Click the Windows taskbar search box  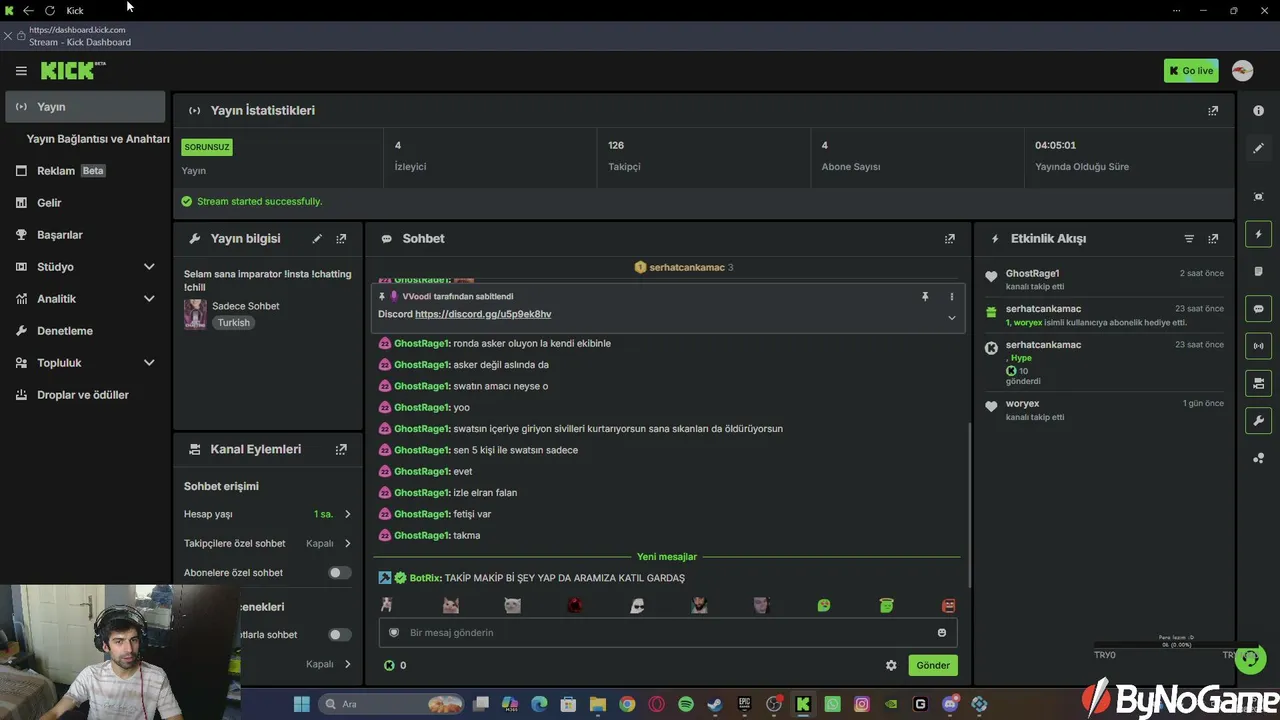tap(391, 704)
